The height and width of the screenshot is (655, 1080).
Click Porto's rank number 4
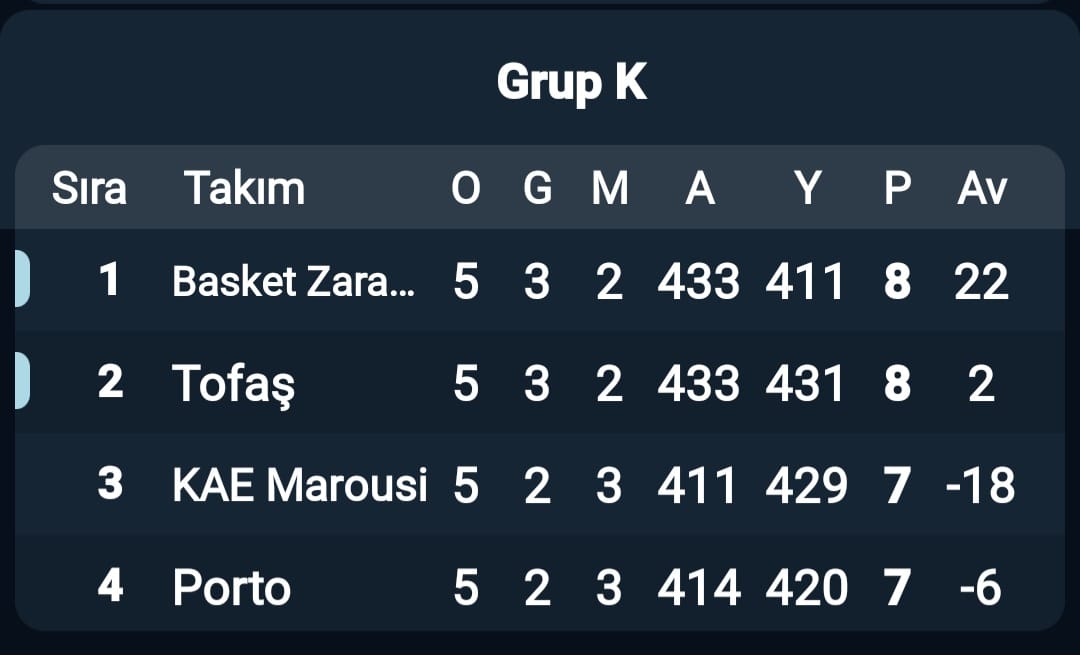coord(110,586)
